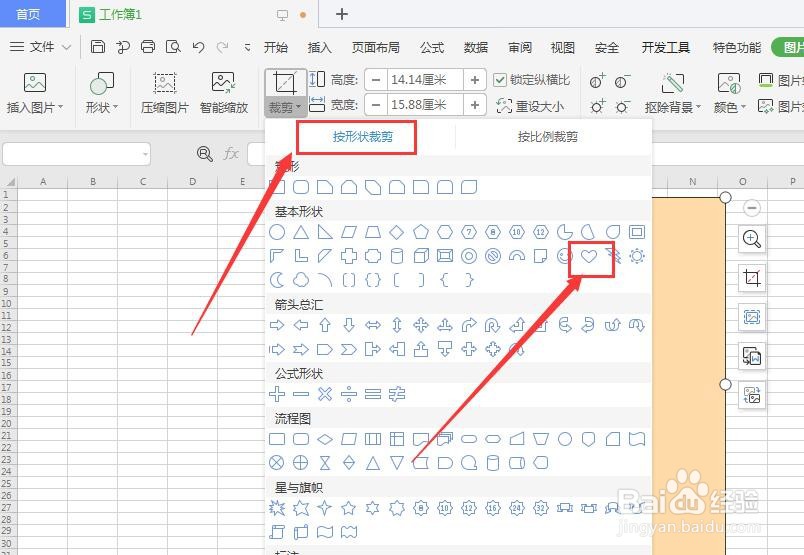Click the zoom magnifier next to fx
This screenshot has height=555, width=804.
(205, 153)
